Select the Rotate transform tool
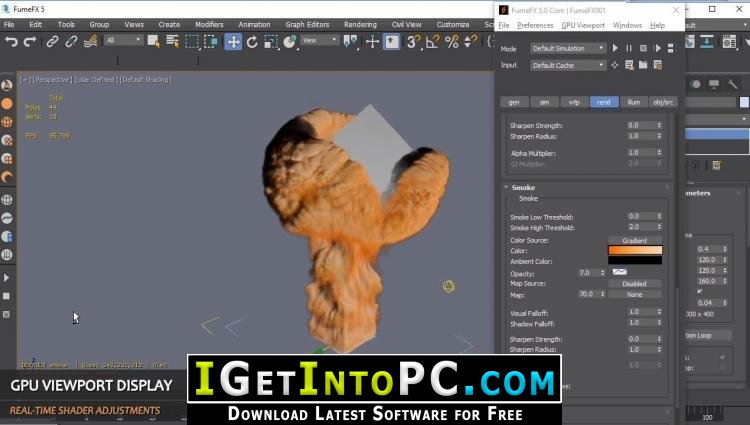The height and width of the screenshot is (425, 750). click(252, 42)
